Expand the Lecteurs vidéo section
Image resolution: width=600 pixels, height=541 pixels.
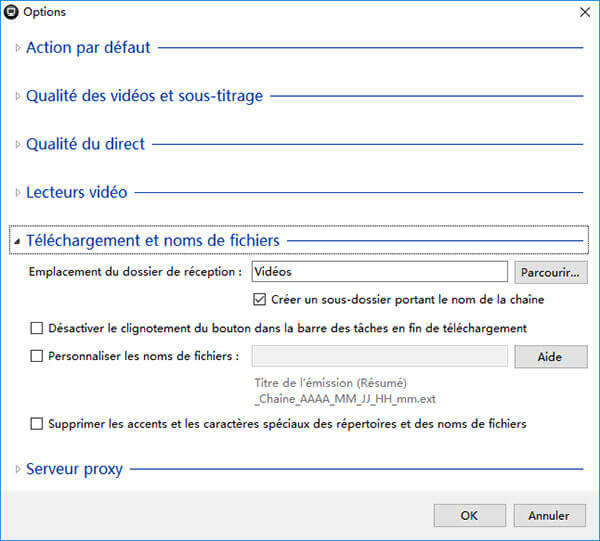76,192
